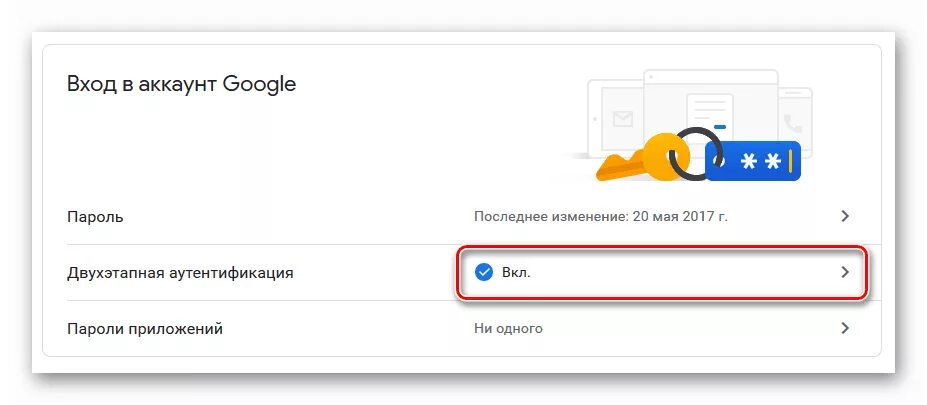Open the Пароль row chevron arrow
The height and width of the screenshot is (405, 927).
point(845,216)
